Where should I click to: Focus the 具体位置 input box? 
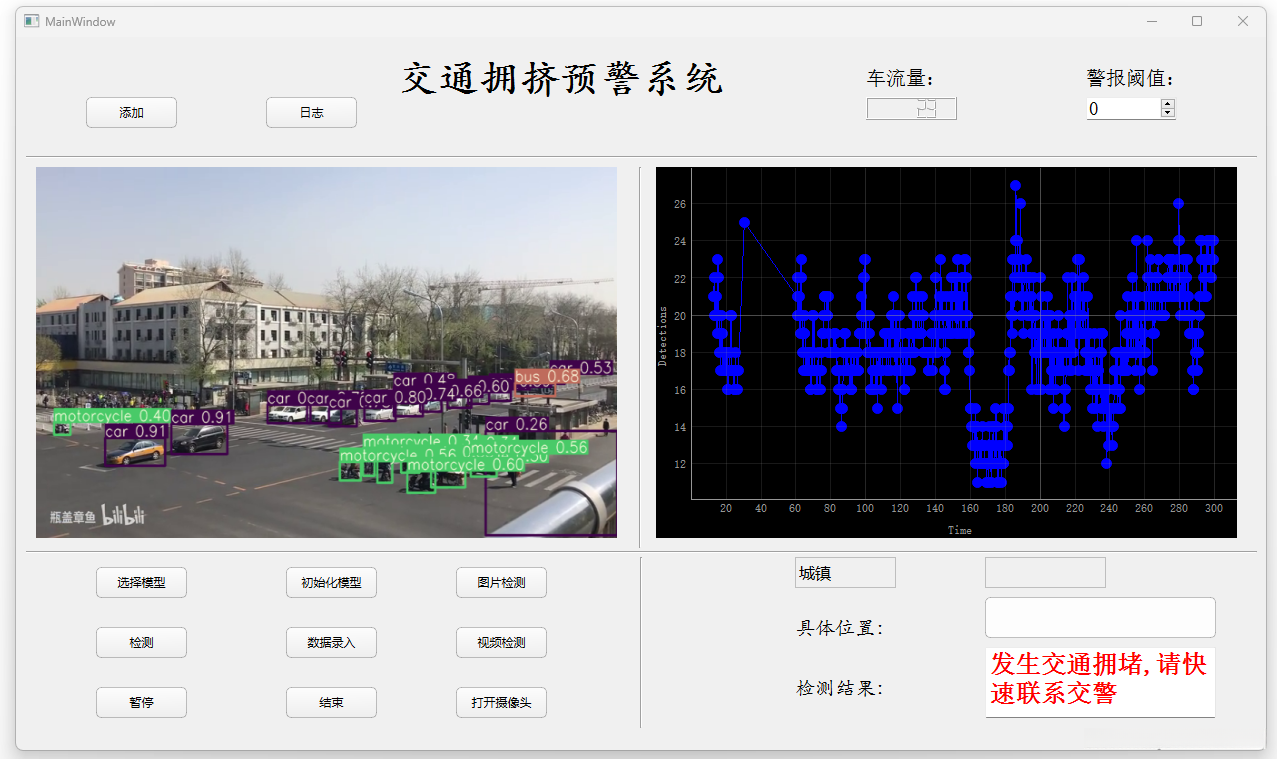(1100, 618)
